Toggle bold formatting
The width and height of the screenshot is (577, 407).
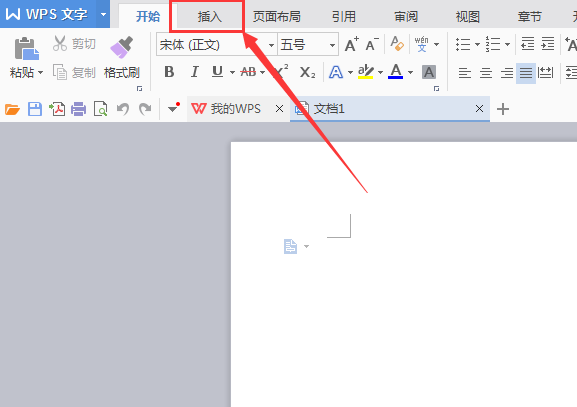point(169,72)
